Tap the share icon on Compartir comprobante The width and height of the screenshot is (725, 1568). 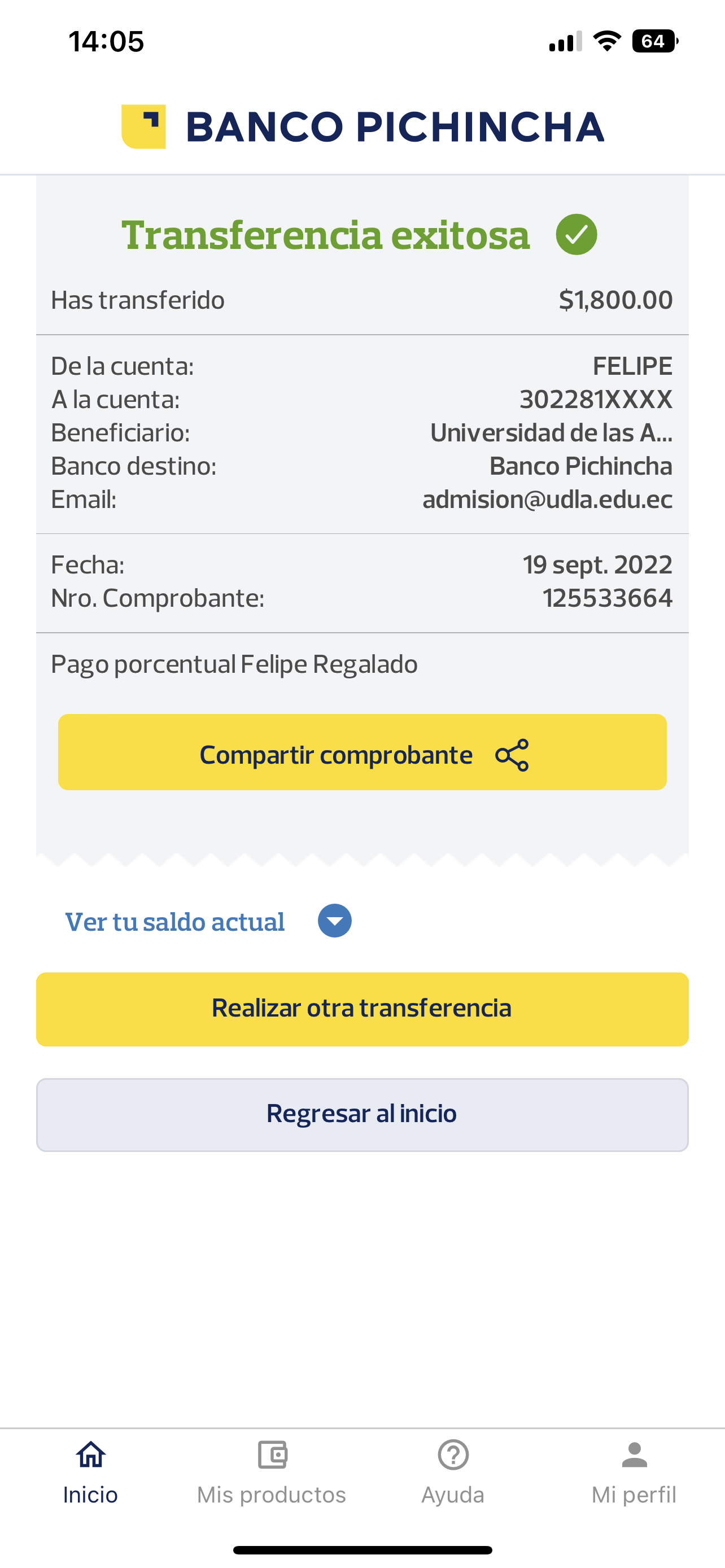pyautogui.click(x=512, y=755)
